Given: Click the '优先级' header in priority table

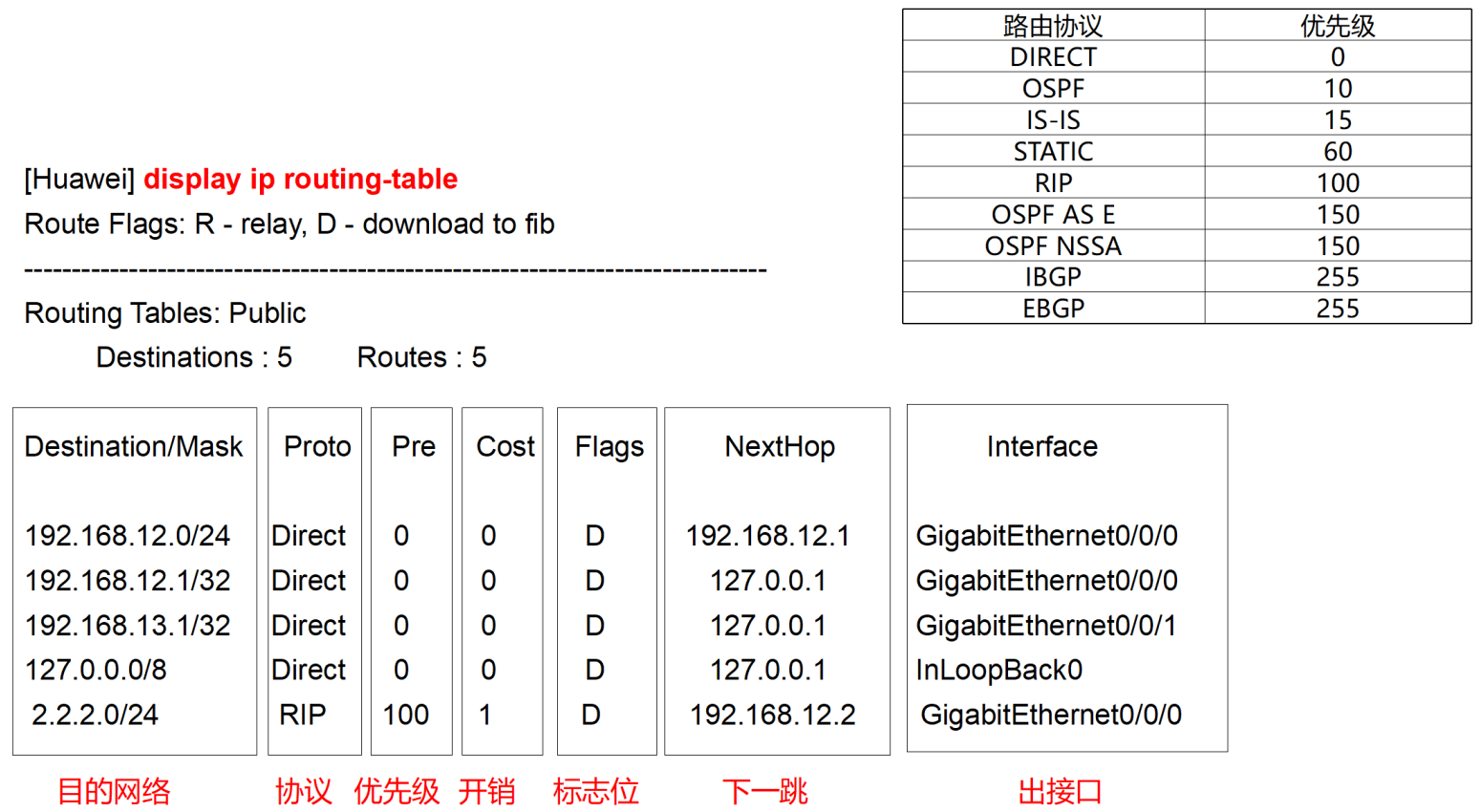Looking at the screenshot, I should pos(1338,26).
